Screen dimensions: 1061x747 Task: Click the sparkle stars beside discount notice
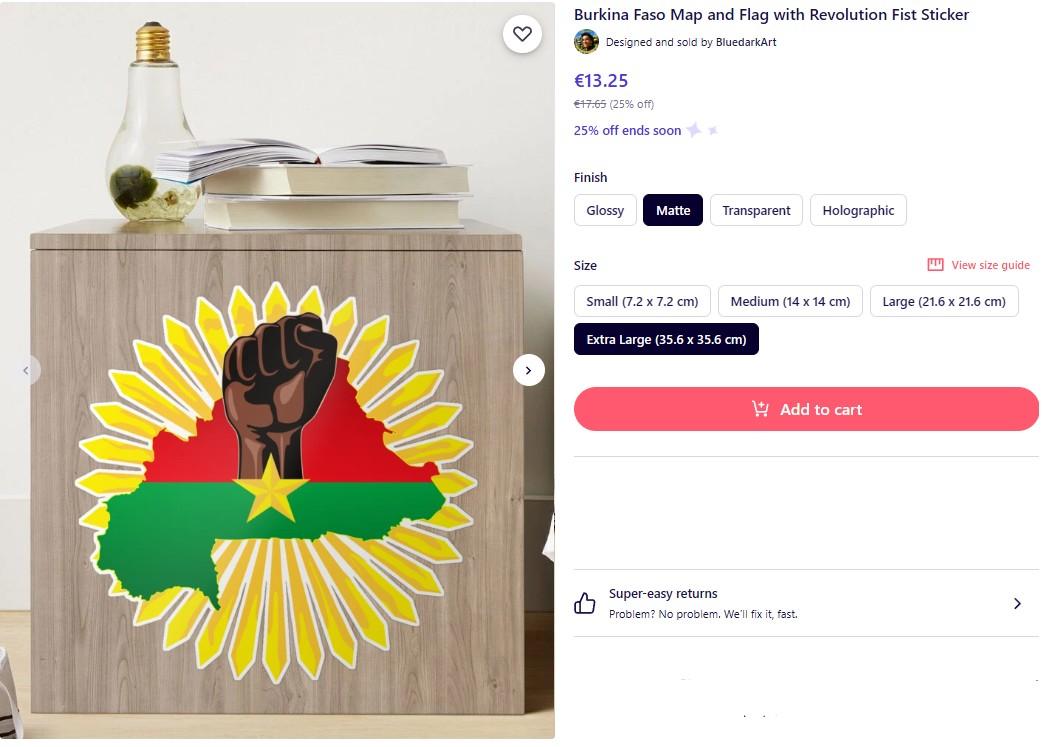point(701,130)
